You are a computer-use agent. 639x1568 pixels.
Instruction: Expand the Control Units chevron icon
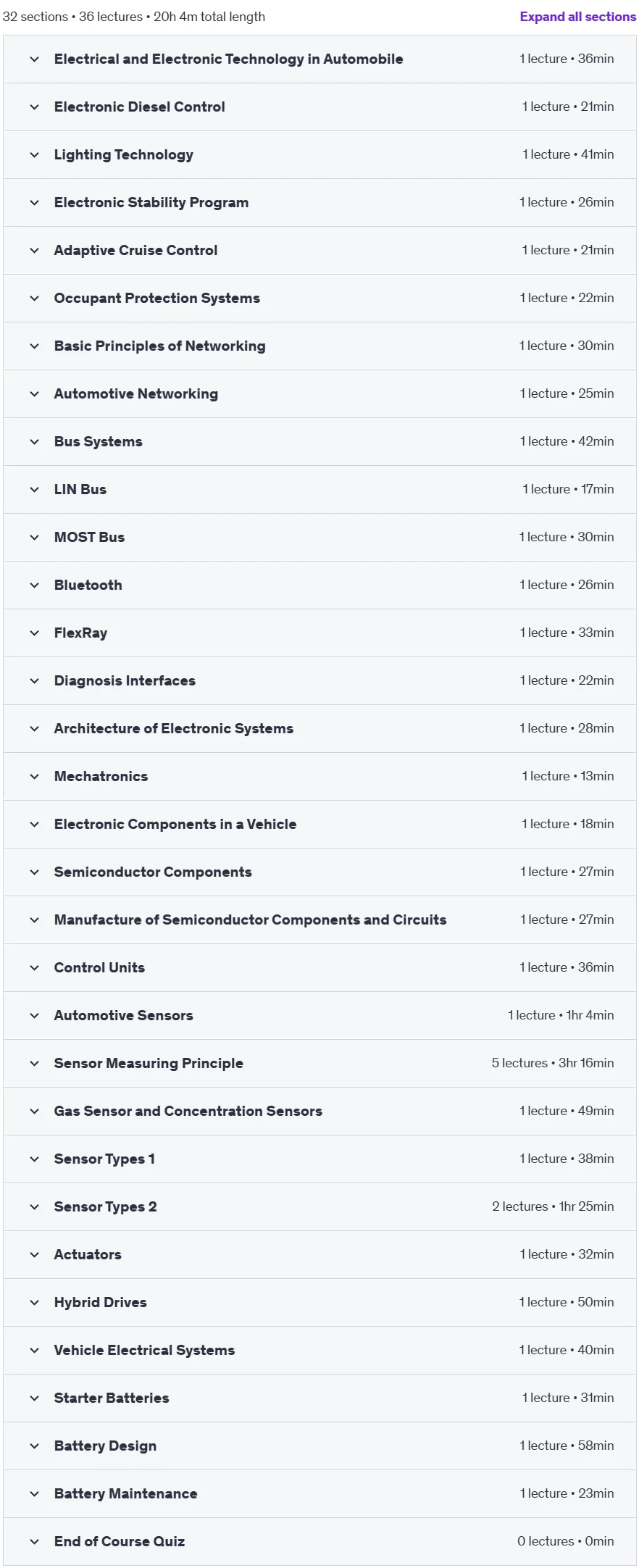(x=34, y=968)
